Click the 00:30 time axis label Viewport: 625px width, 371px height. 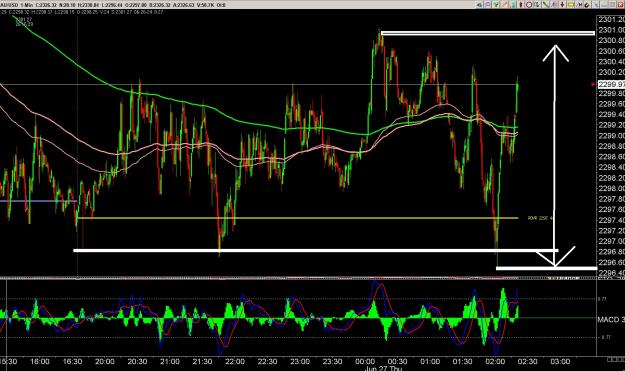(x=397, y=361)
